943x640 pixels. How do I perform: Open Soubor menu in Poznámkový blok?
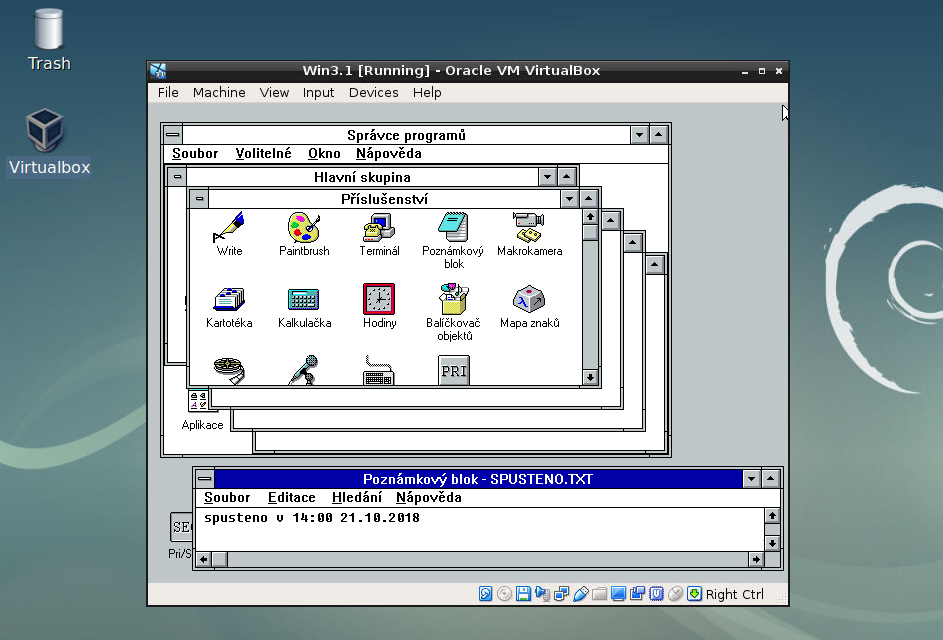pos(227,498)
